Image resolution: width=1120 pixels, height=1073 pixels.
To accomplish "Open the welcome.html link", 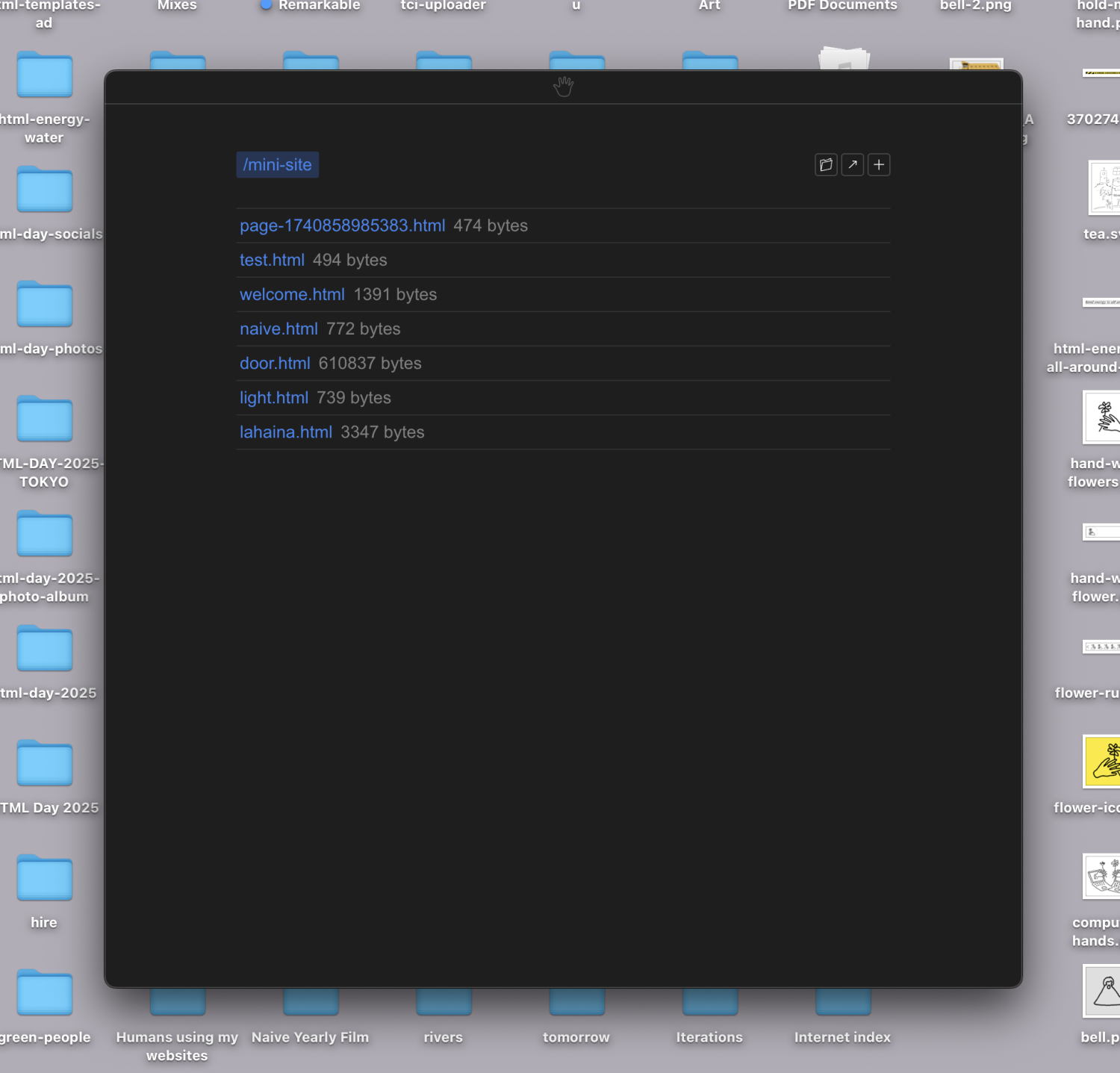I will pos(292,295).
